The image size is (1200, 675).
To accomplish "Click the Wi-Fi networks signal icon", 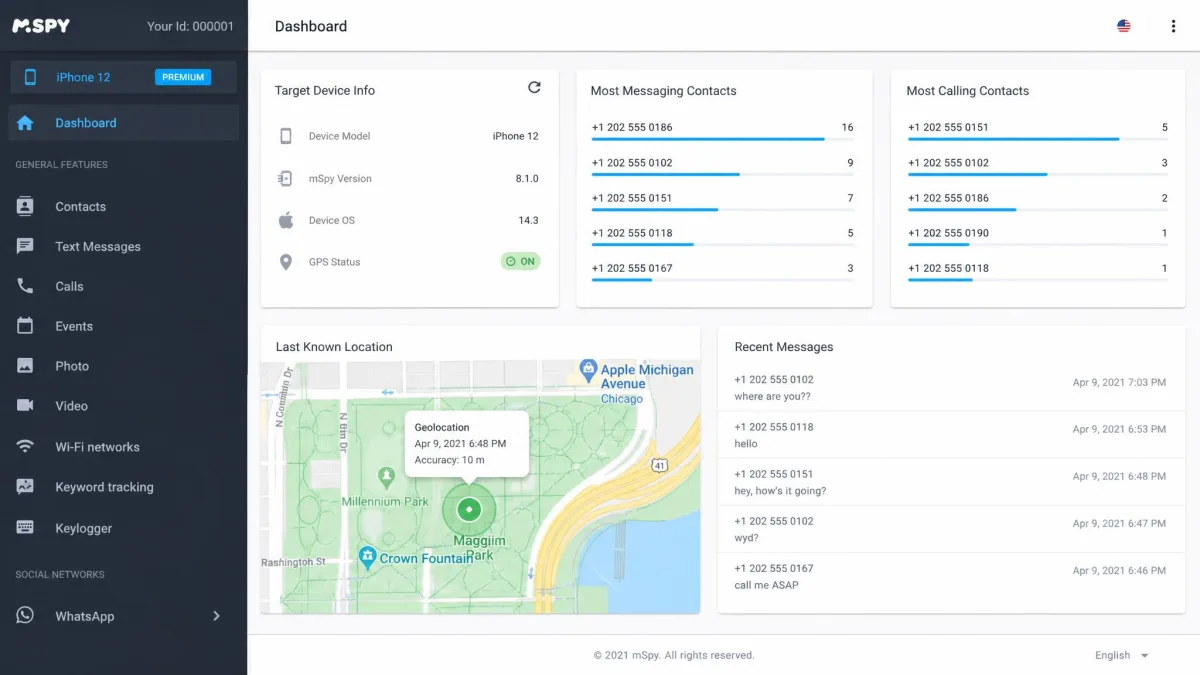I will point(25,447).
